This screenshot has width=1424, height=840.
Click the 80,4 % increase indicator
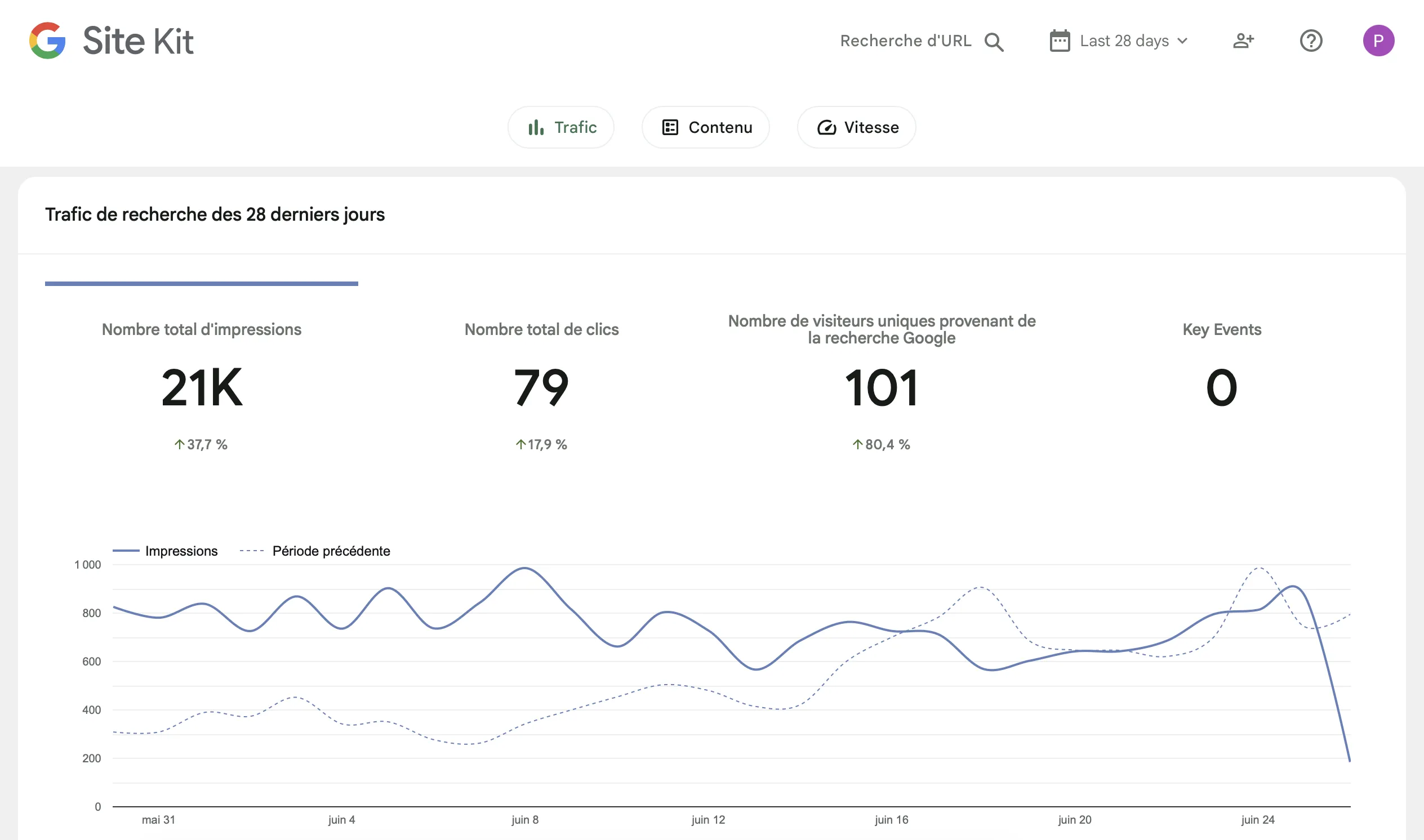pyautogui.click(x=882, y=444)
